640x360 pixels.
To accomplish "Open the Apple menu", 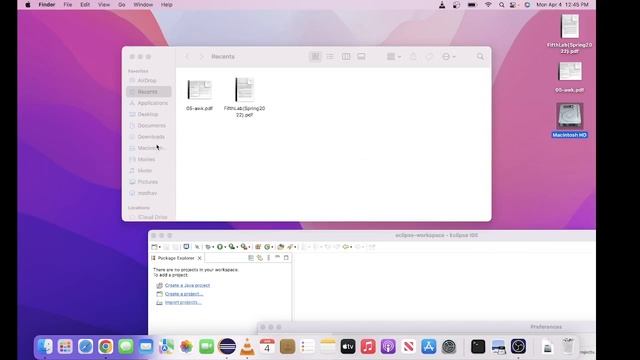I will 28,5.
